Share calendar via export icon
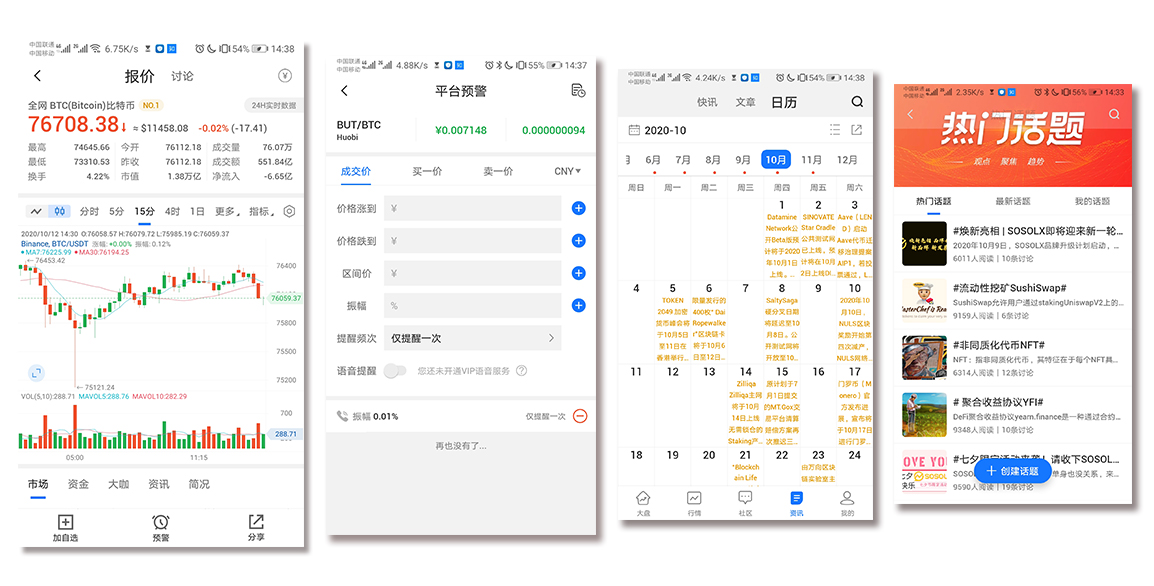The height and width of the screenshot is (586, 1154). point(857,130)
